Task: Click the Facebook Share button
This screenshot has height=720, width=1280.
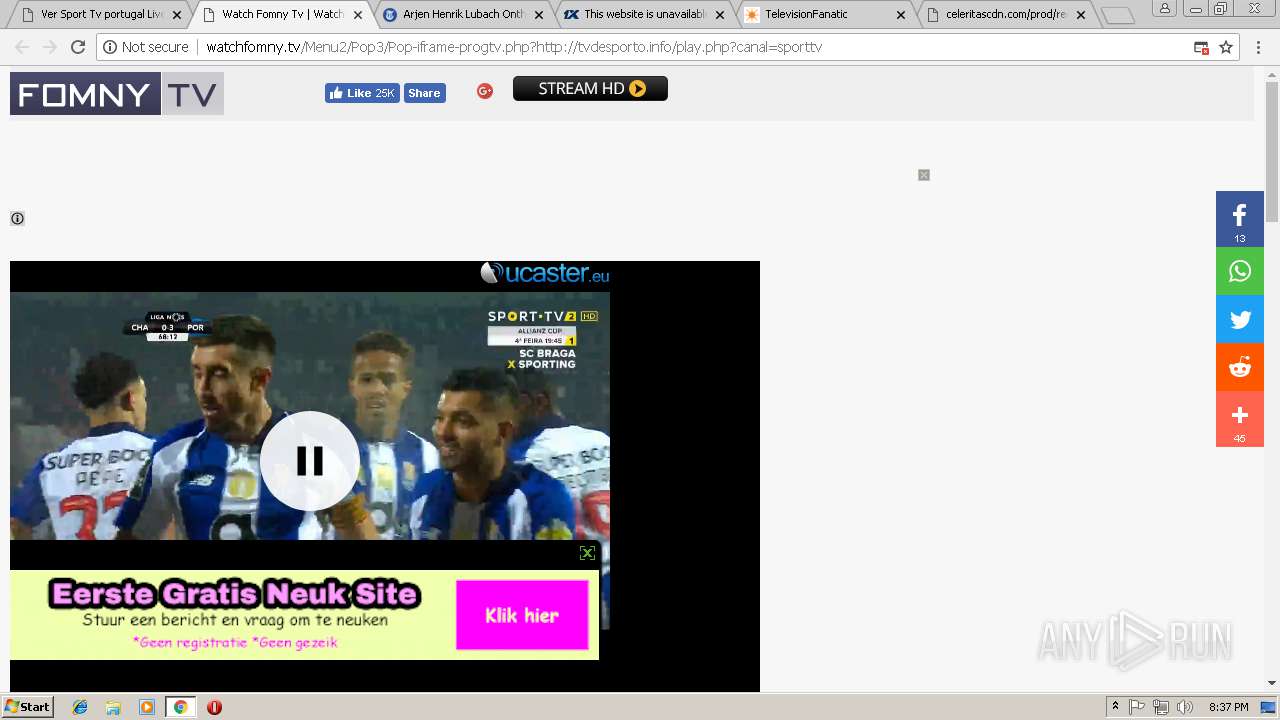Action: coord(424,93)
